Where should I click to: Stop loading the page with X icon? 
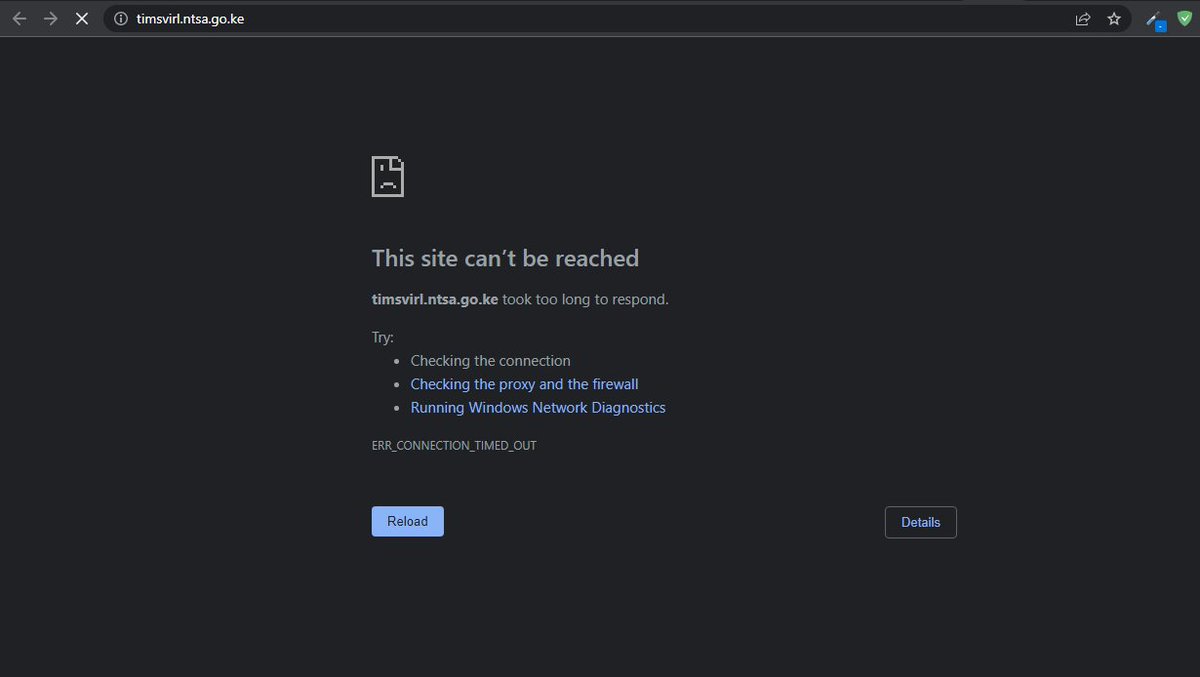(x=82, y=18)
